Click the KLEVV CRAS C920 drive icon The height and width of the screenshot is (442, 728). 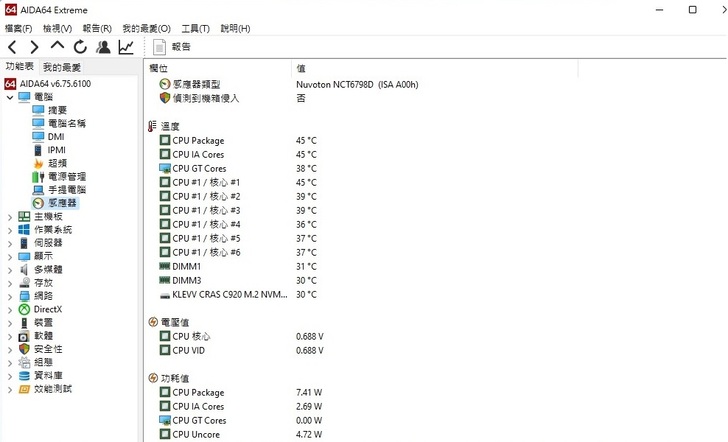click(x=165, y=295)
